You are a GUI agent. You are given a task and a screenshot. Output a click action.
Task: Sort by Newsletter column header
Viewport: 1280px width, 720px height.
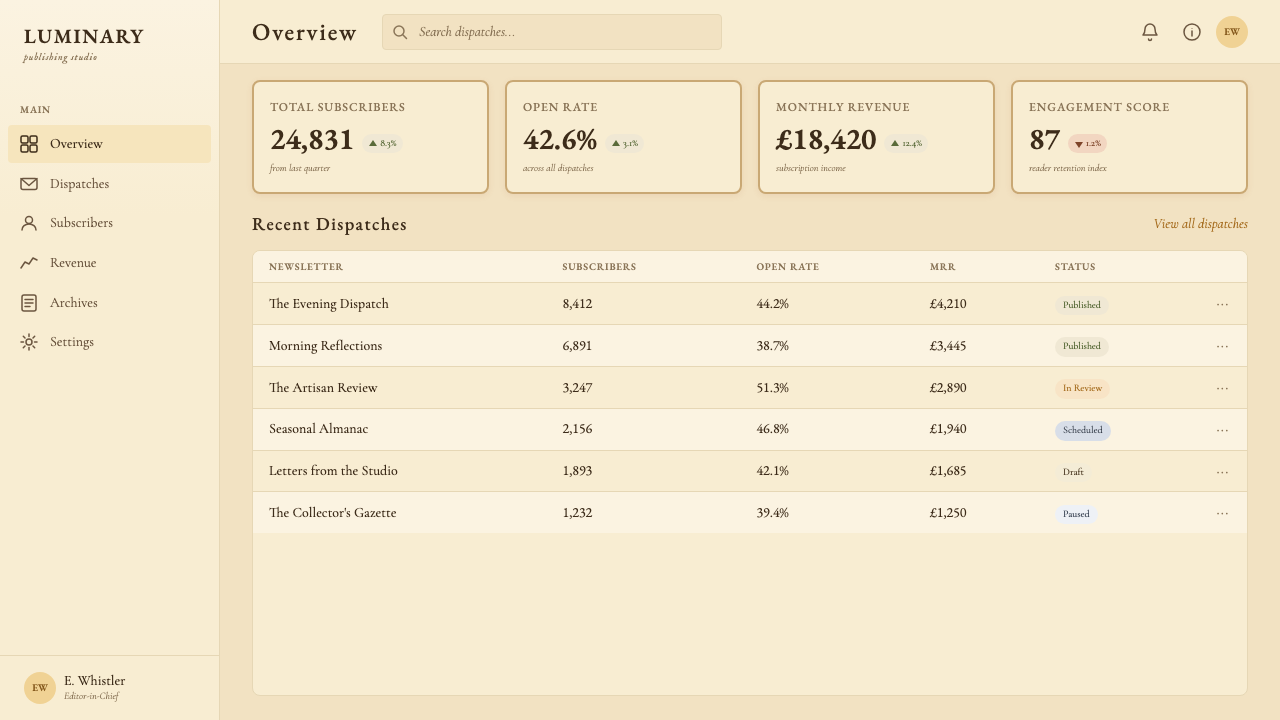coord(306,267)
